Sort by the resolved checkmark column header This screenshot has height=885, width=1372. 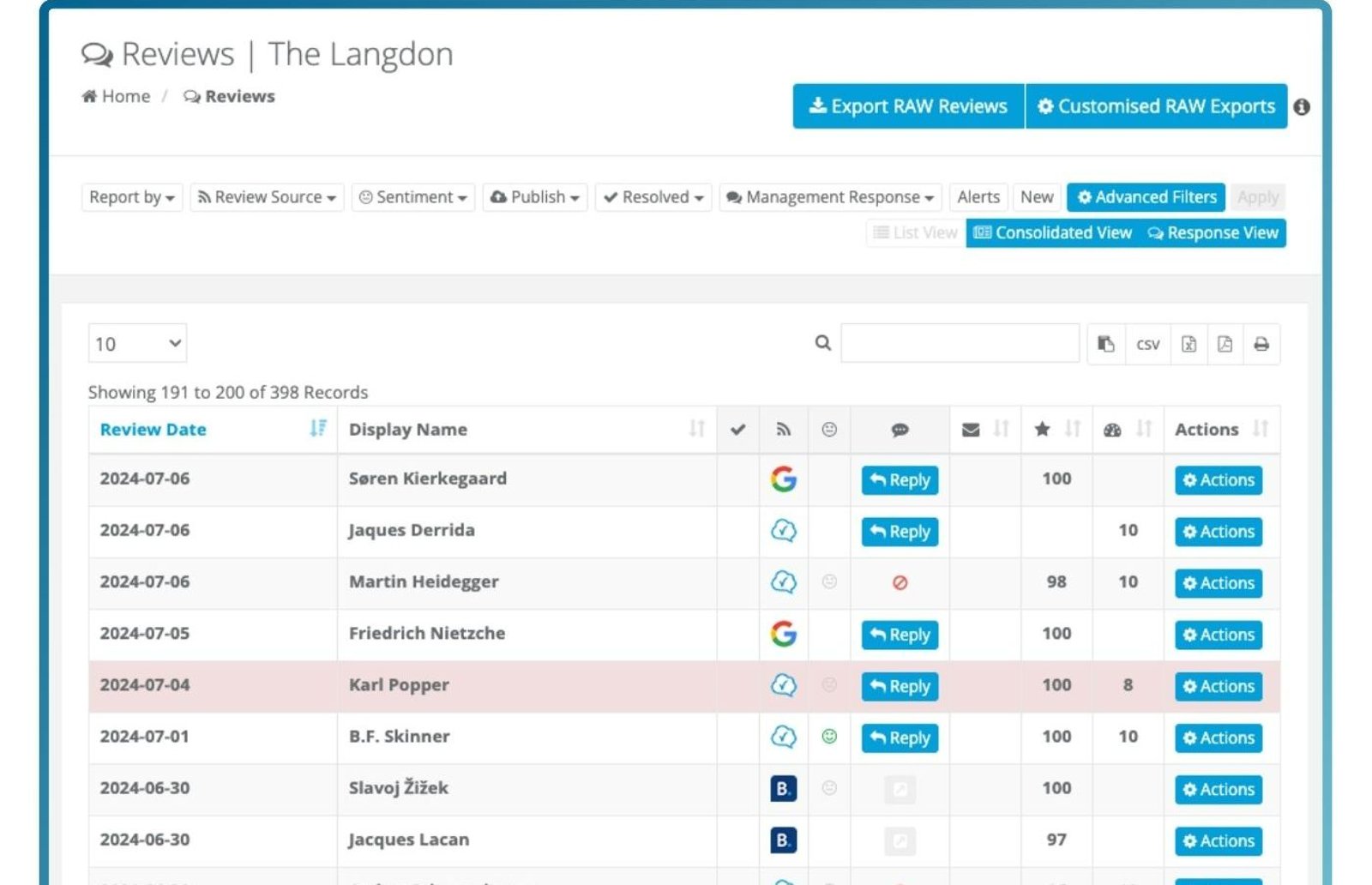point(737,430)
